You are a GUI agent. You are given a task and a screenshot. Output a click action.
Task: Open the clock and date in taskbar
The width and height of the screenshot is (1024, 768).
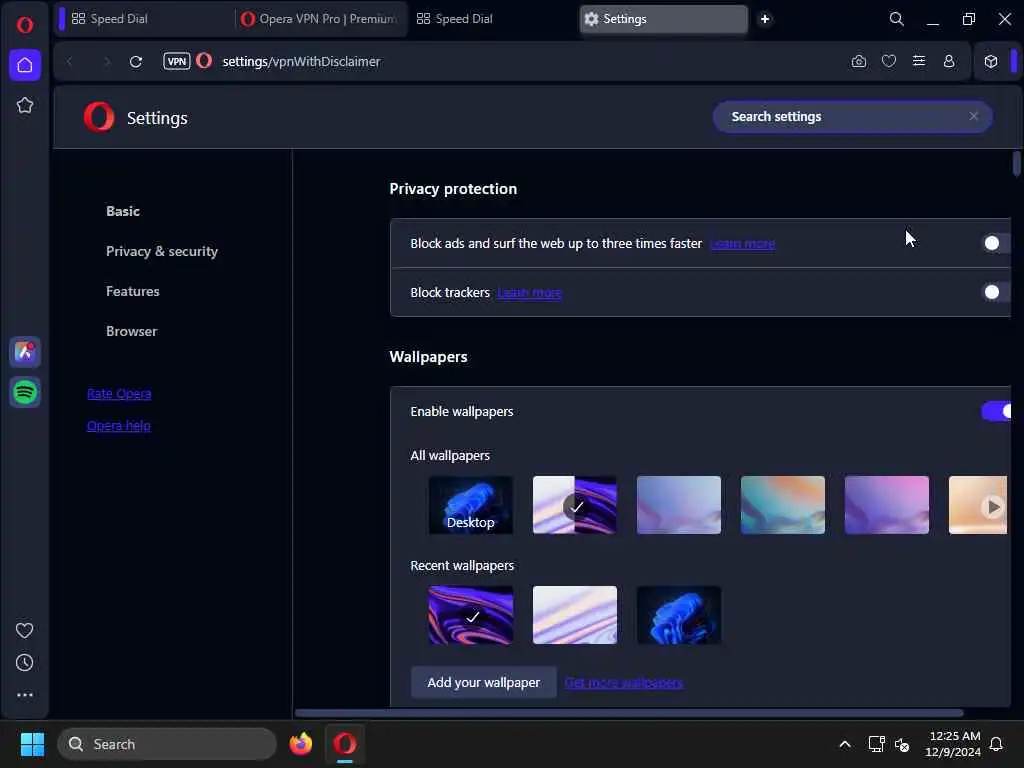953,744
